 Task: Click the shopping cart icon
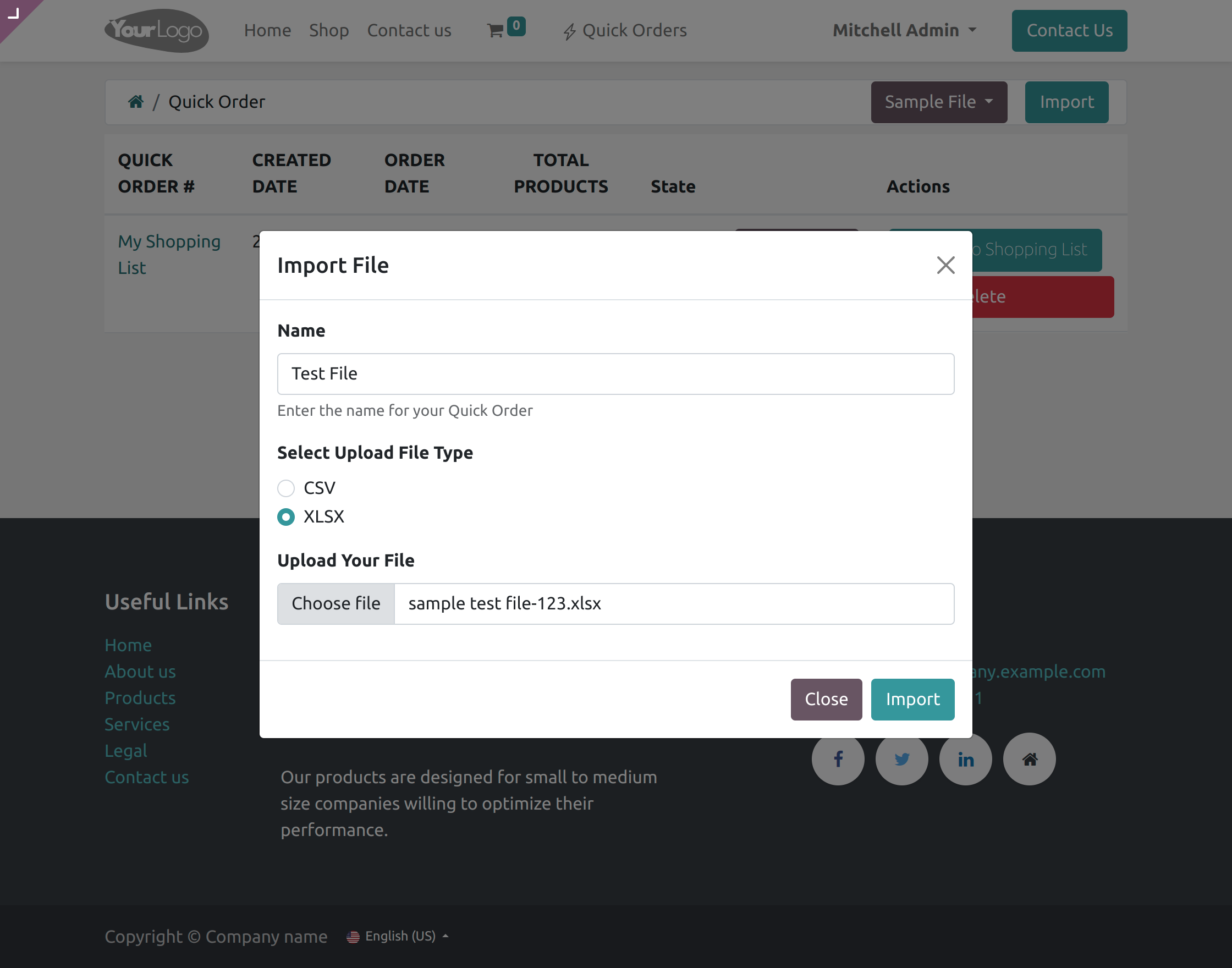(496, 31)
